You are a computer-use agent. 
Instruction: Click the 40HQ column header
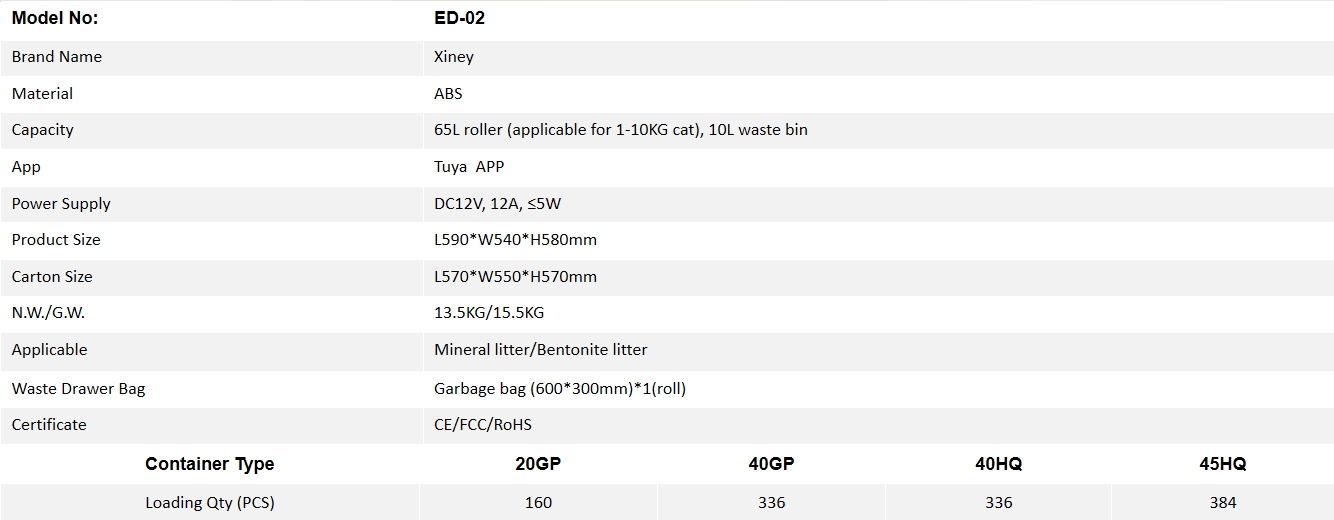[998, 464]
